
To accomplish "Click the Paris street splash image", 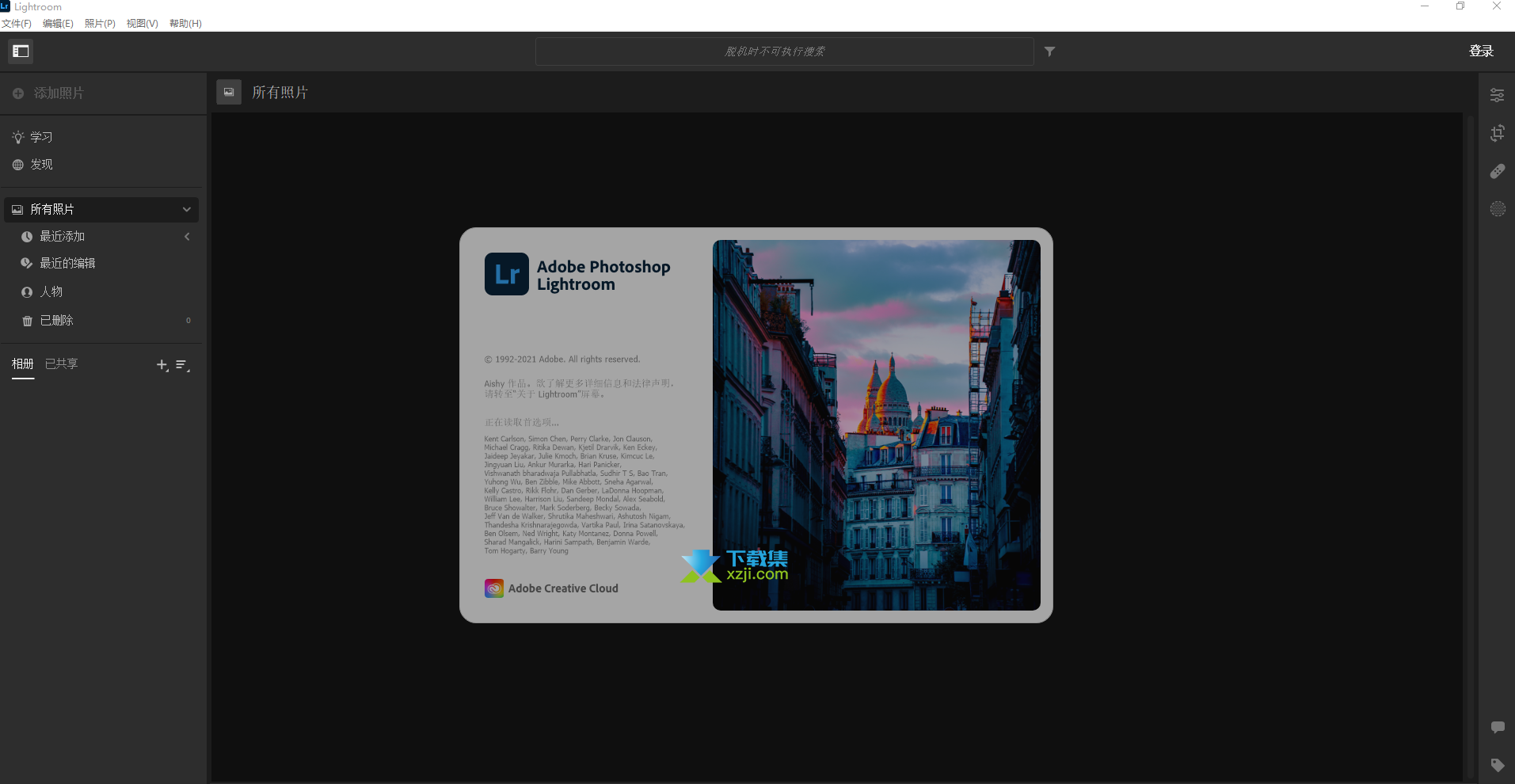I will click(x=877, y=425).
